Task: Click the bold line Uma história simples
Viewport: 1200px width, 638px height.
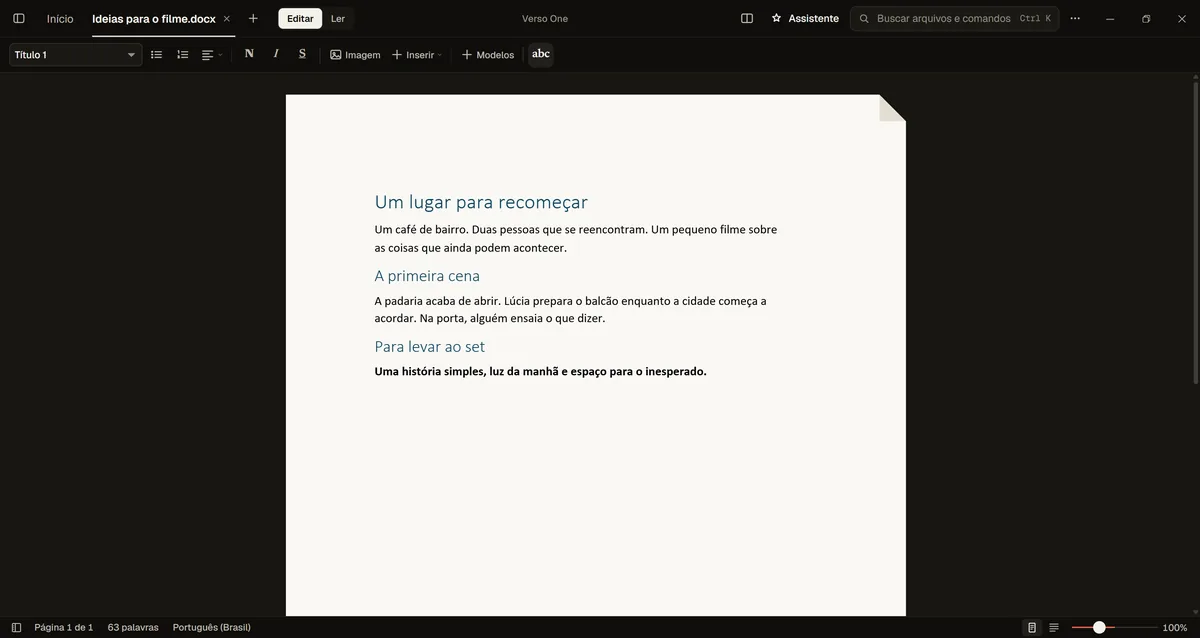Action: [x=540, y=372]
